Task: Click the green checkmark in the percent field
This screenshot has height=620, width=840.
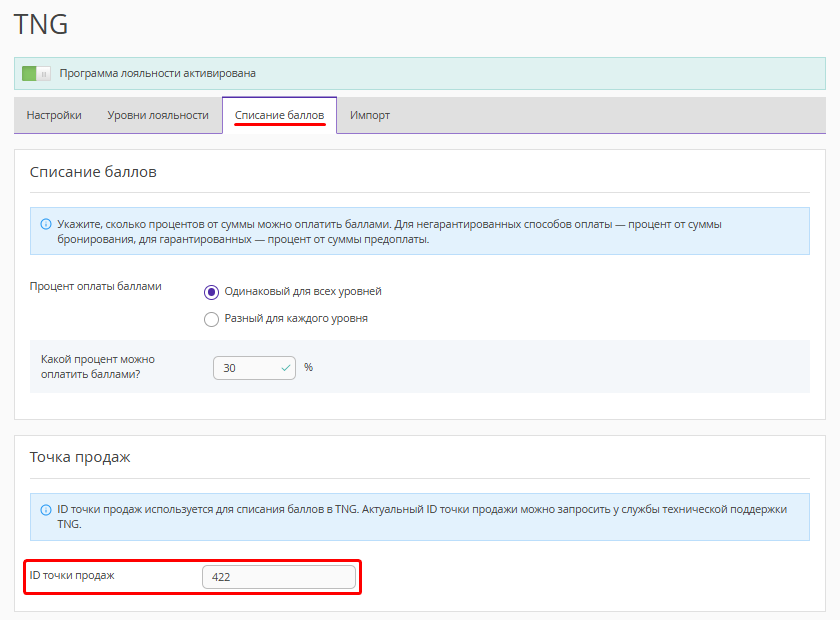Action: tap(286, 368)
